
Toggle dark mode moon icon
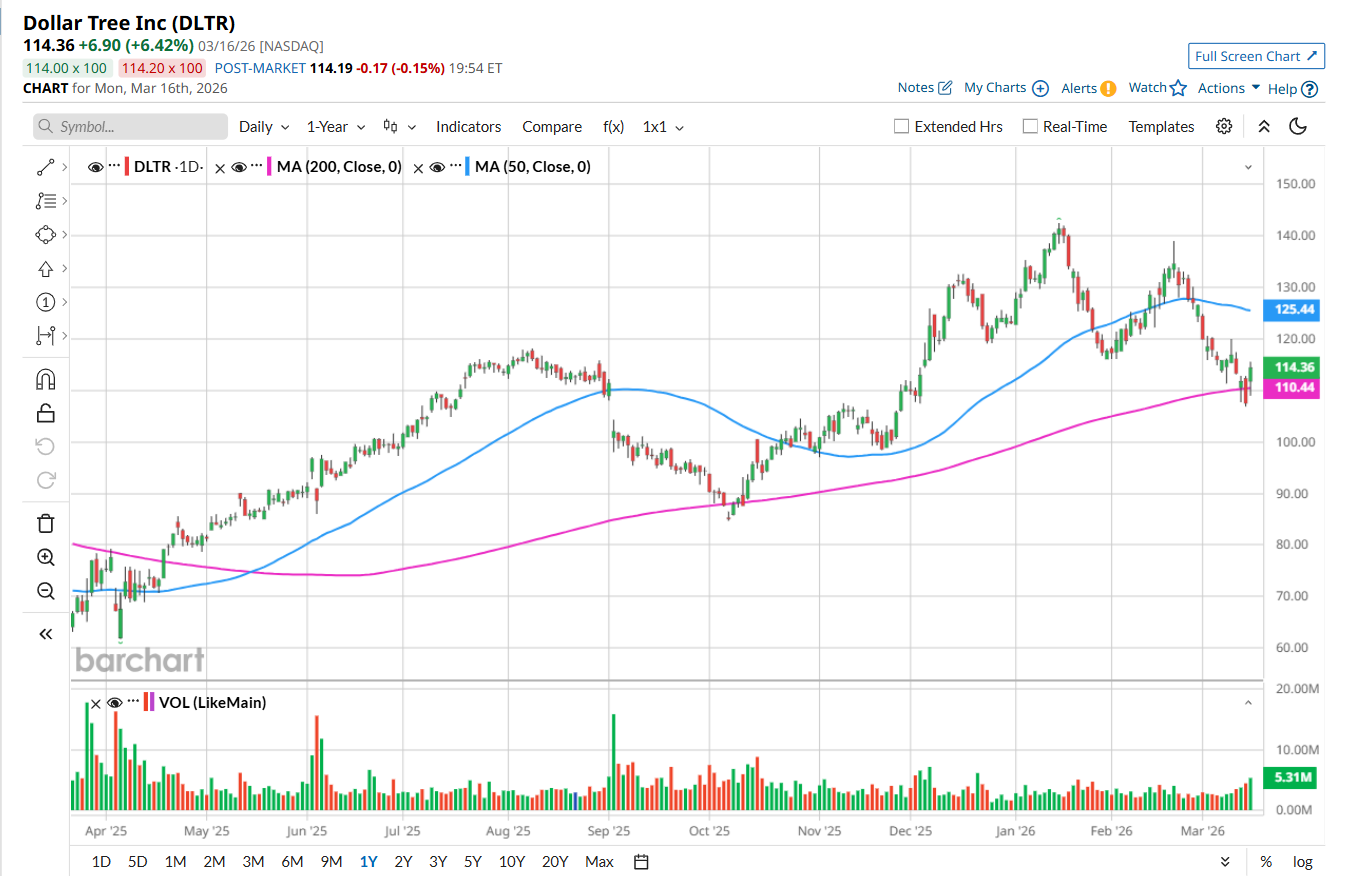1298,126
